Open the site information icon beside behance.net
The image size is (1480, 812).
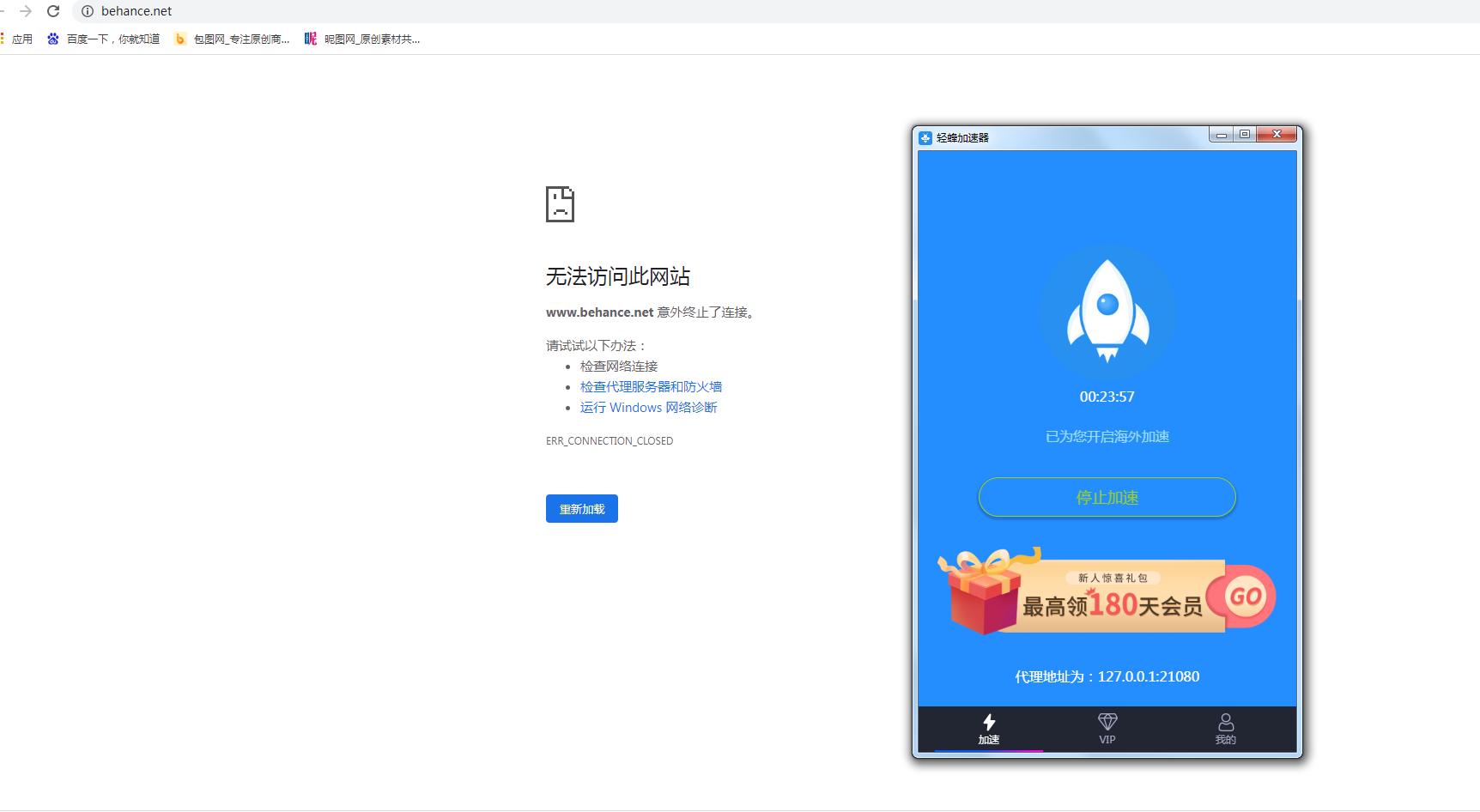point(88,11)
